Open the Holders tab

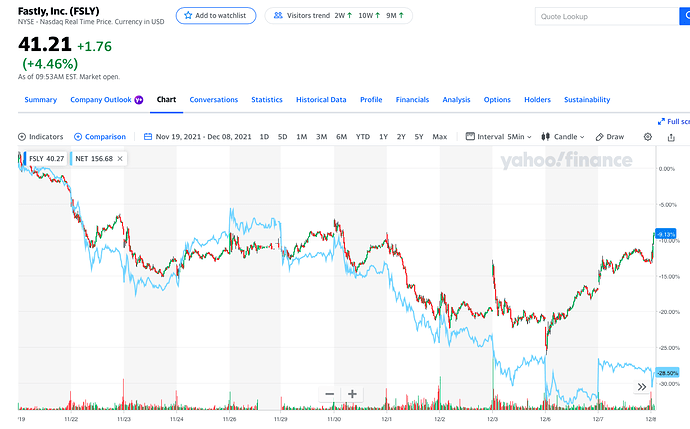pos(537,100)
